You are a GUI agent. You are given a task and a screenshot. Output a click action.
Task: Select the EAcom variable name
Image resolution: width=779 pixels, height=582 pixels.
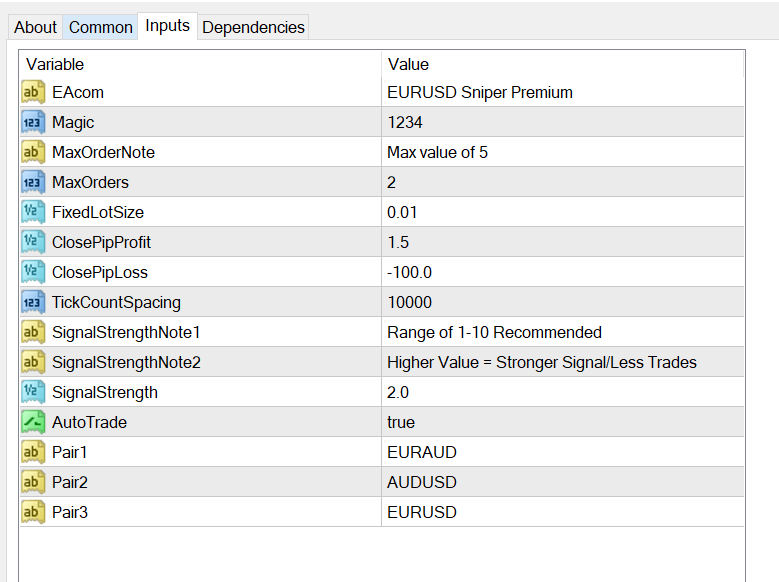coord(78,92)
